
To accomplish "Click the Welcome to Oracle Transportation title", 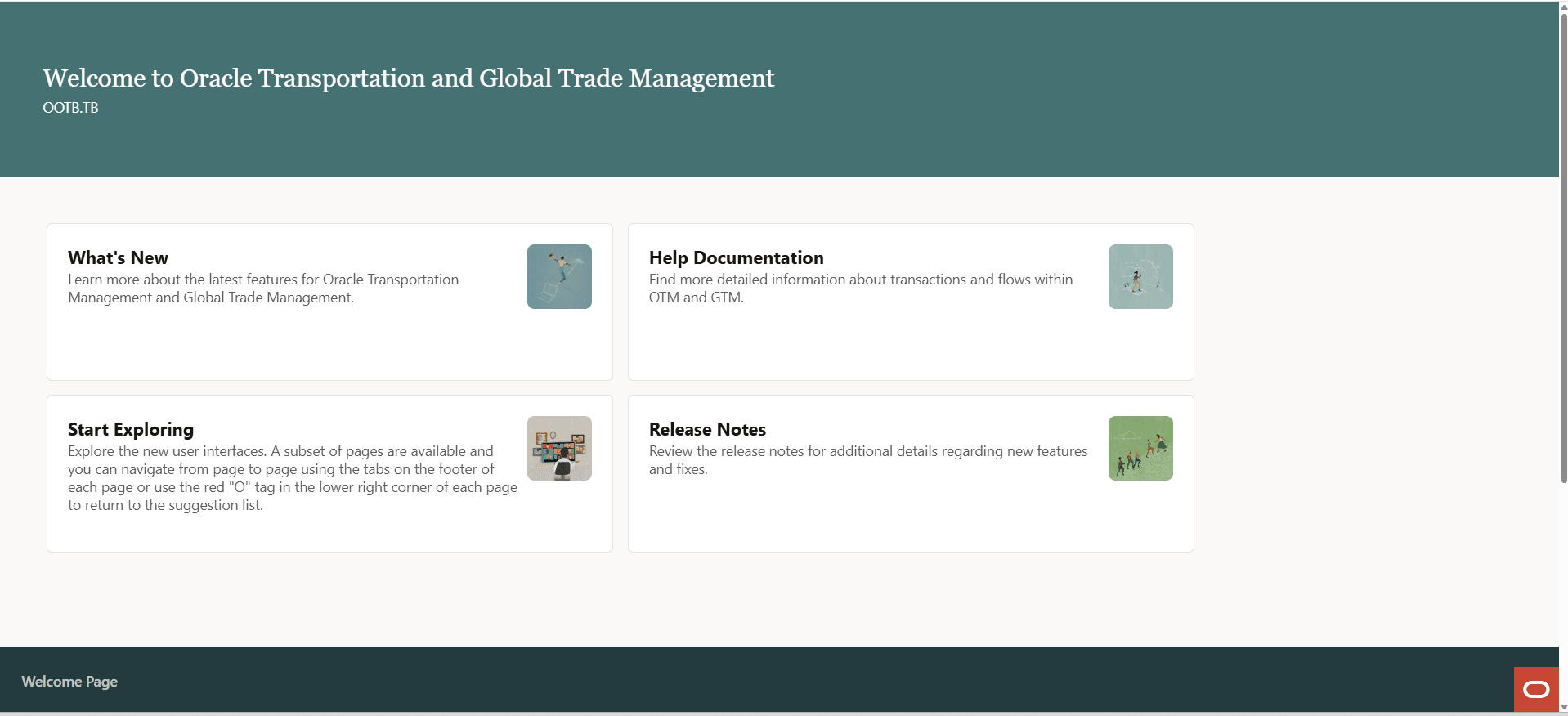I will (408, 78).
